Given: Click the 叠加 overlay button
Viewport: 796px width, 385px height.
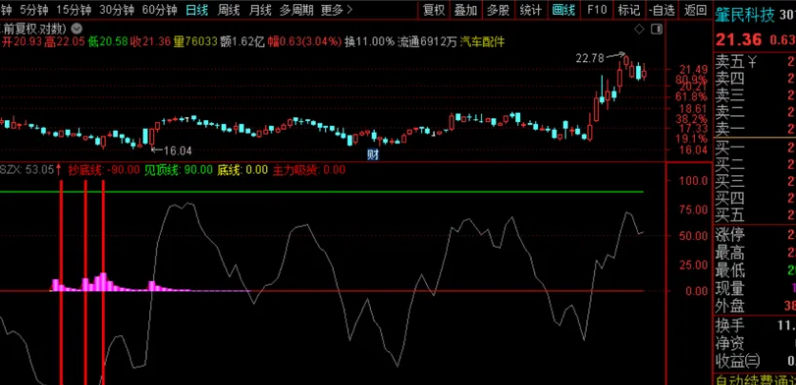Looking at the screenshot, I should tap(466, 10).
